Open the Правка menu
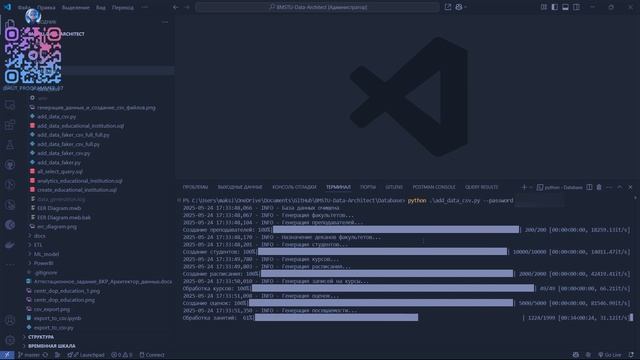The image size is (640, 360). [x=46, y=7]
